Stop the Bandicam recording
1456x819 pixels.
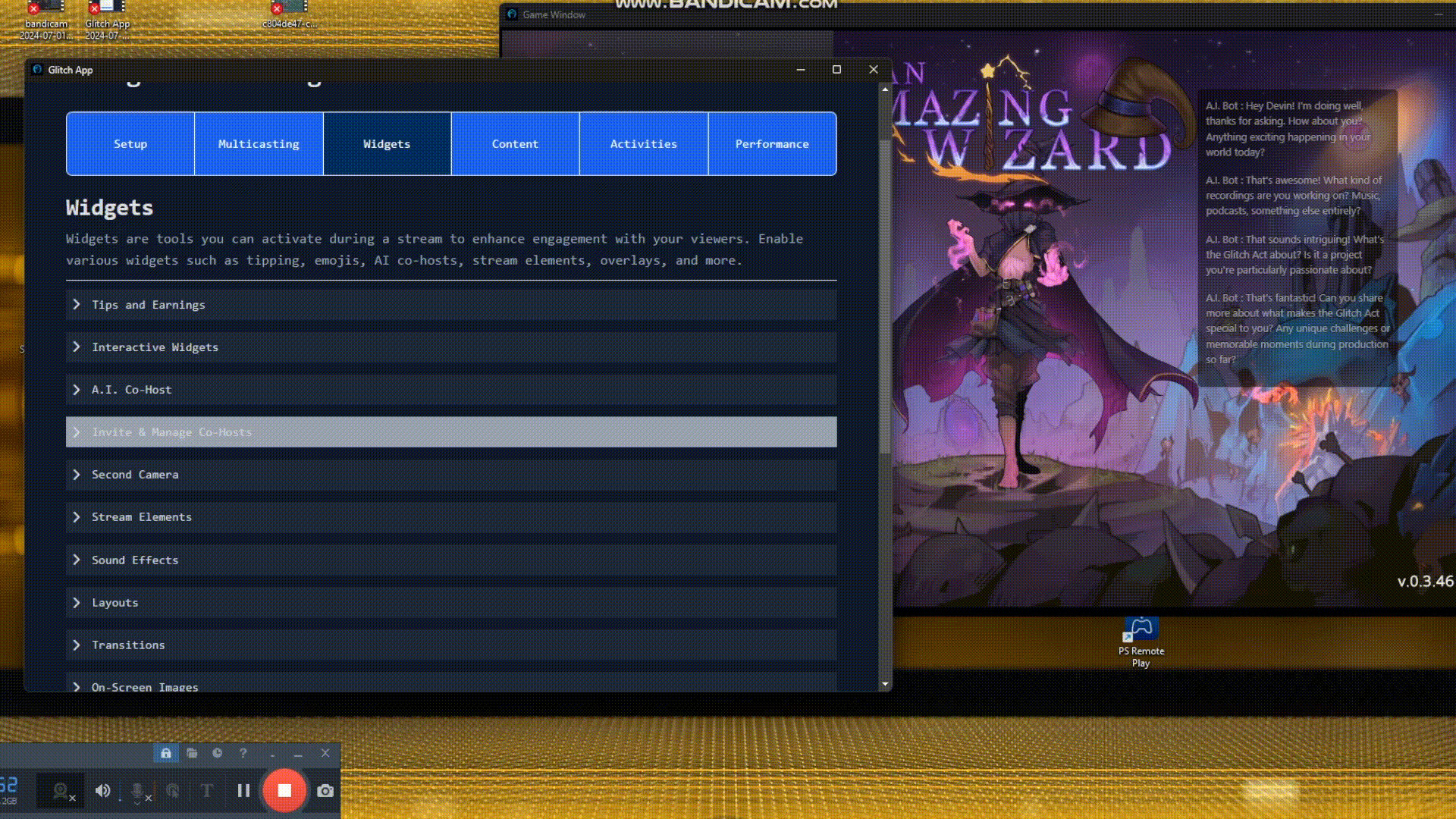(x=284, y=790)
